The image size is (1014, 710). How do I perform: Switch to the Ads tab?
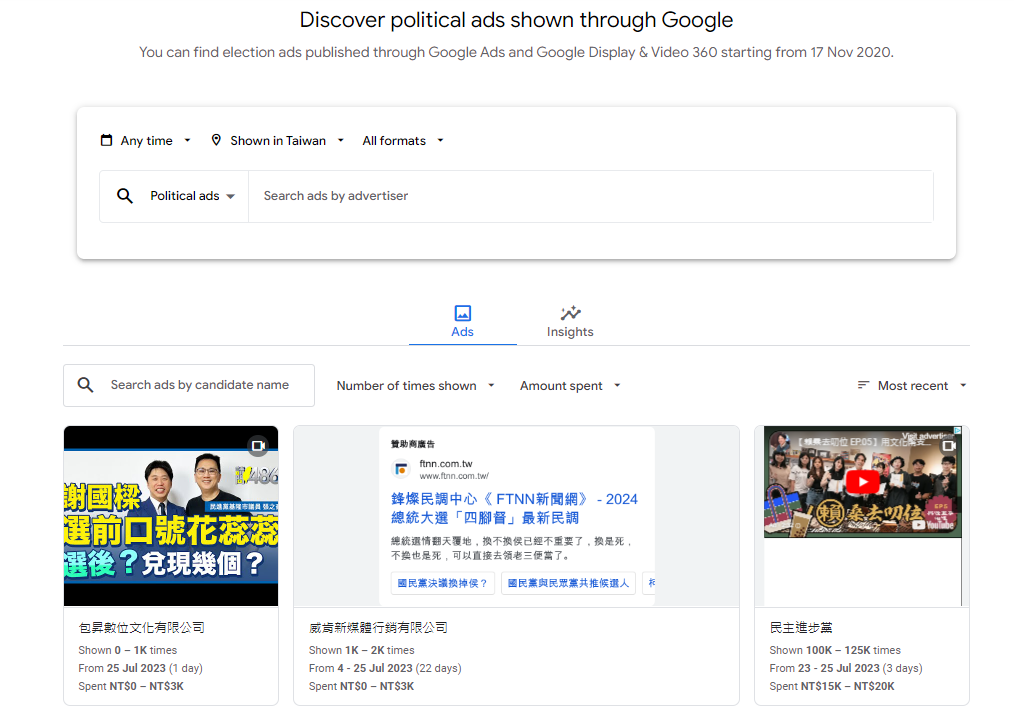pyautogui.click(x=462, y=321)
